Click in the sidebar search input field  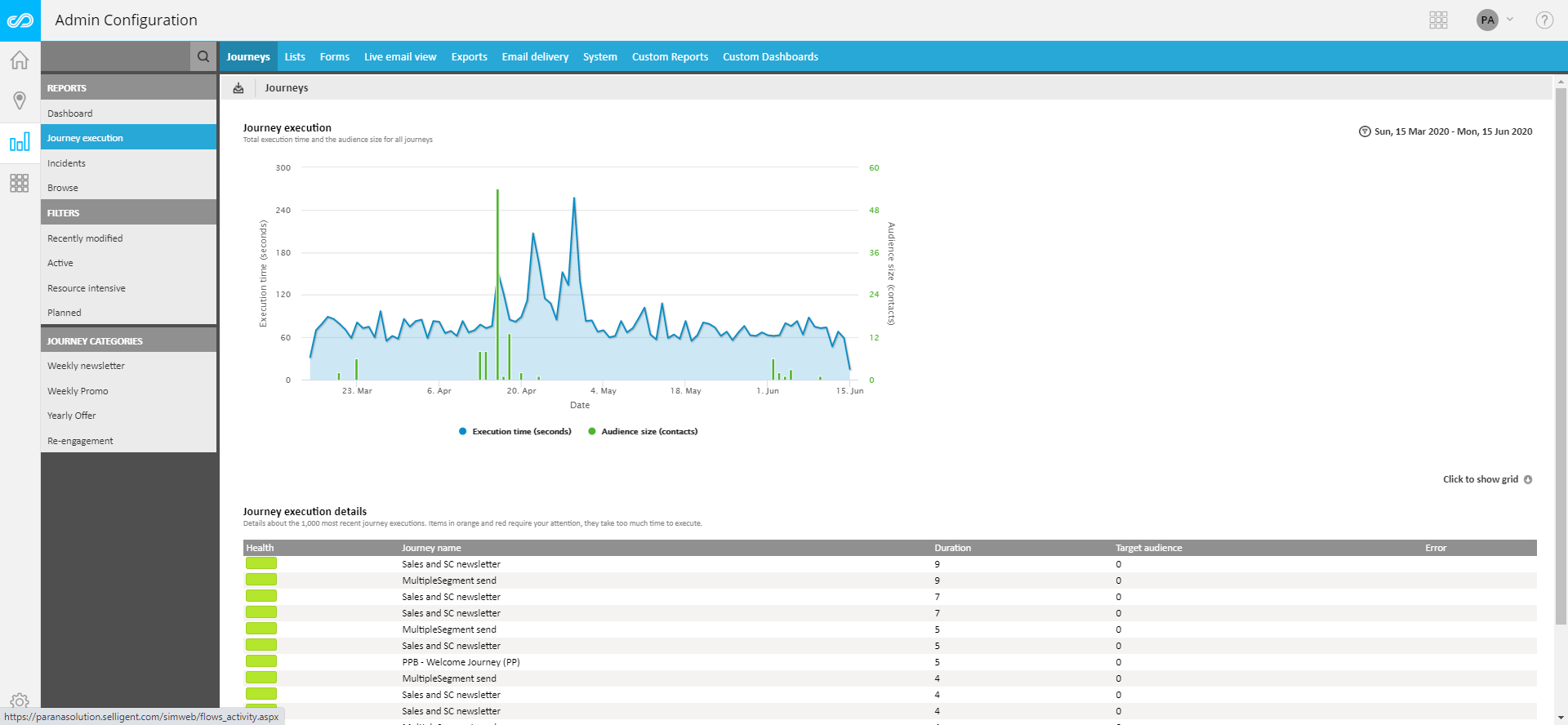(114, 56)
